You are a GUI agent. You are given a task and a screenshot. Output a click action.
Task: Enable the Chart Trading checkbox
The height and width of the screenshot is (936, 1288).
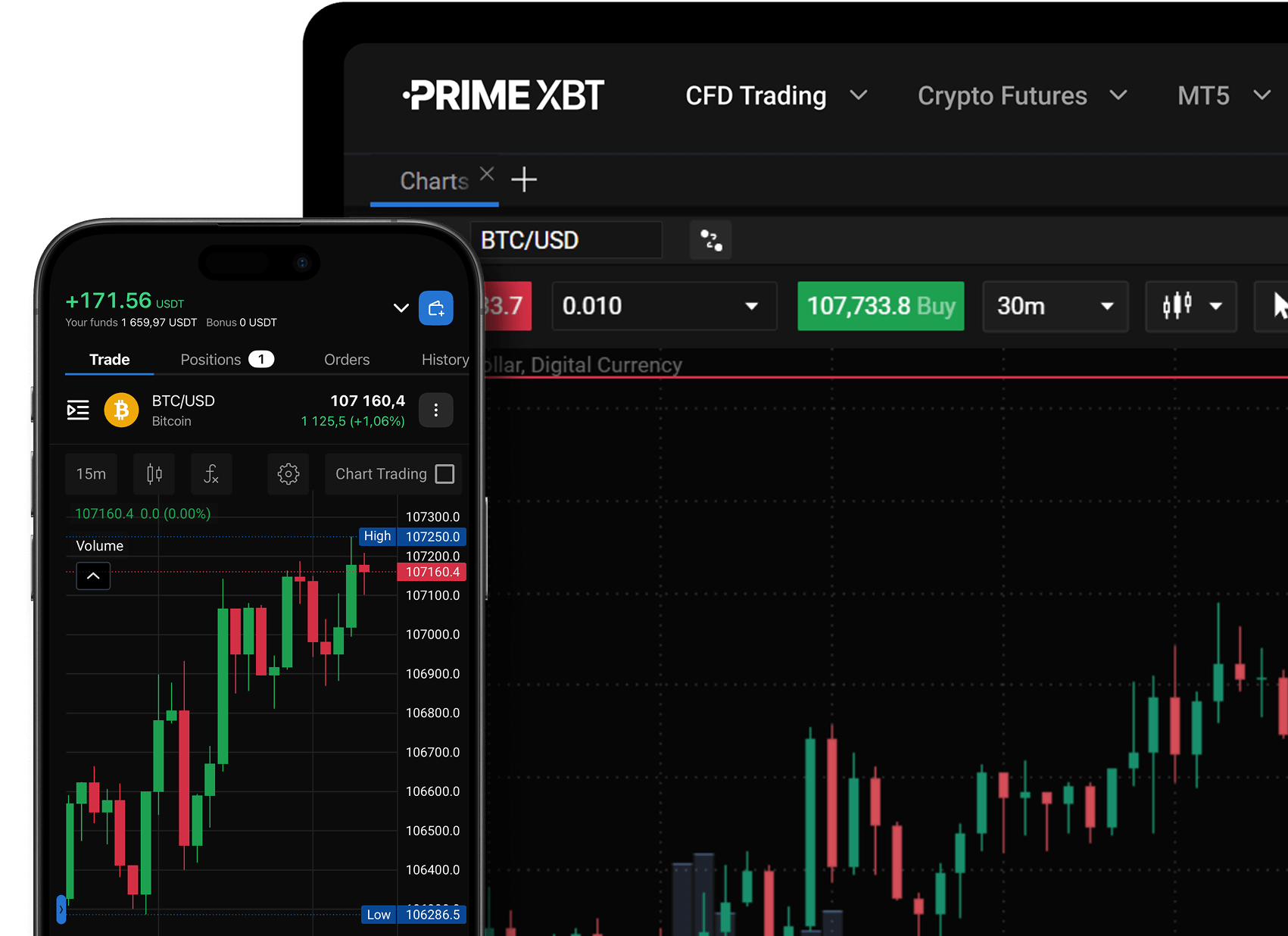(444, 473)
